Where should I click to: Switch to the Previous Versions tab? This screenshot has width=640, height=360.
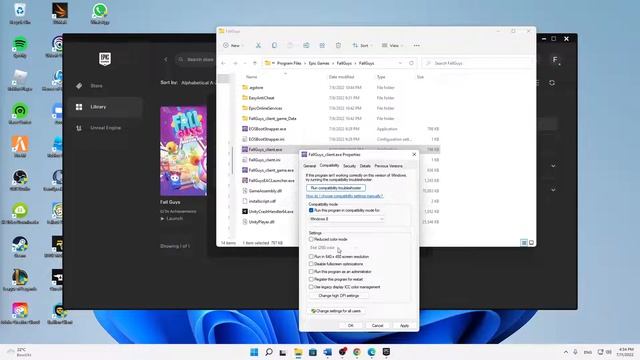[389, 166]
